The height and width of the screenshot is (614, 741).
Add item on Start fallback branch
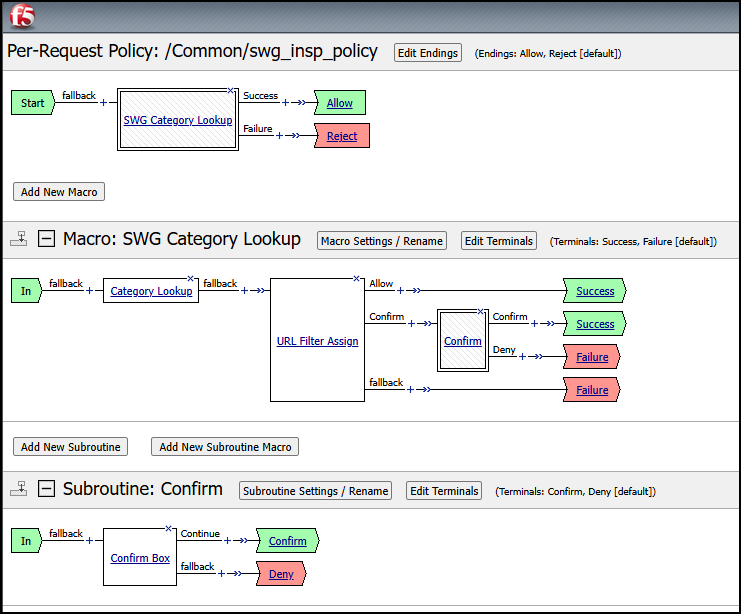(103, 103)
